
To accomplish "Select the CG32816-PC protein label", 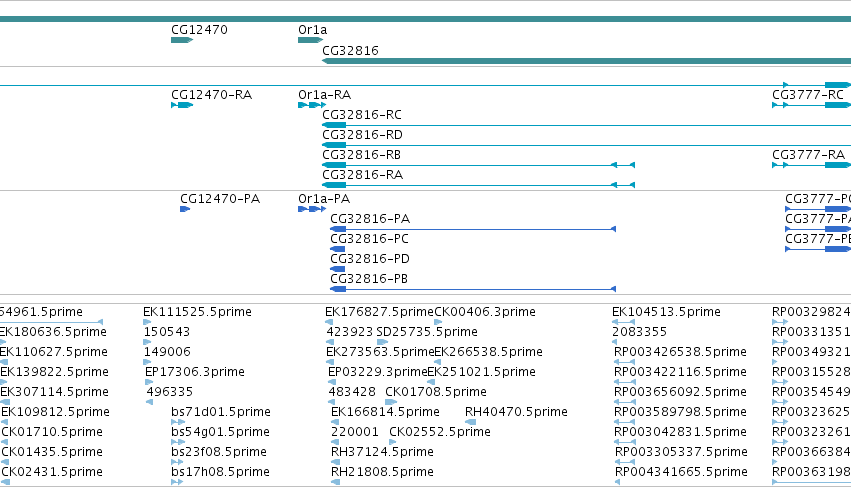I will click(370, 239).
